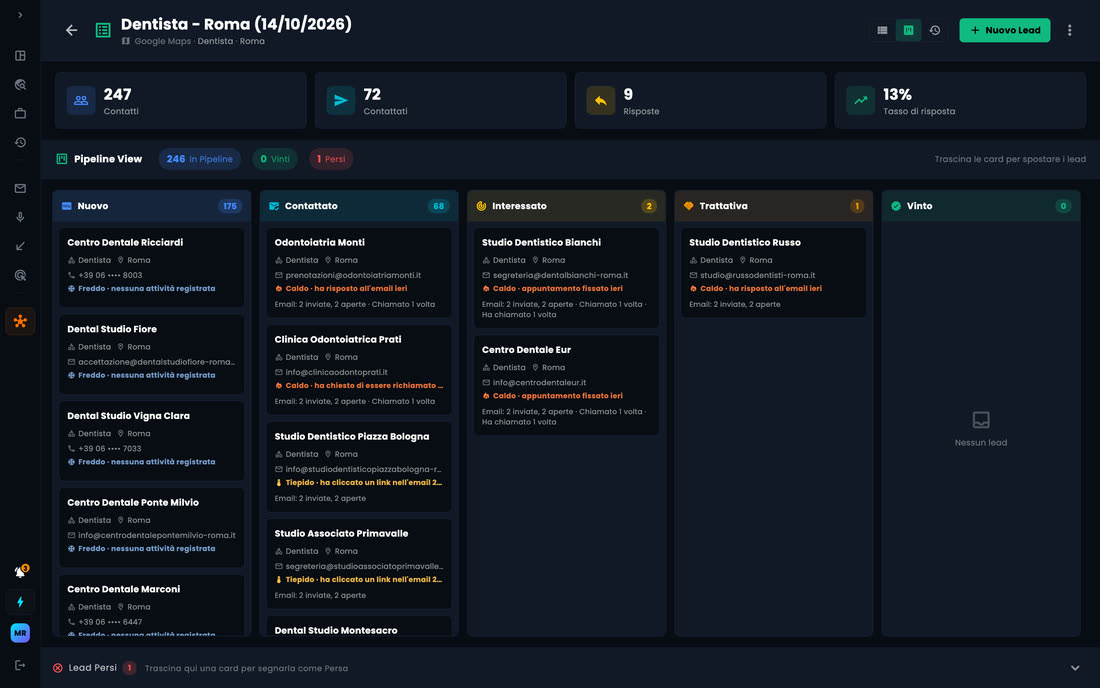Click email info@clinicaodontoprati.it

(336, 372)
